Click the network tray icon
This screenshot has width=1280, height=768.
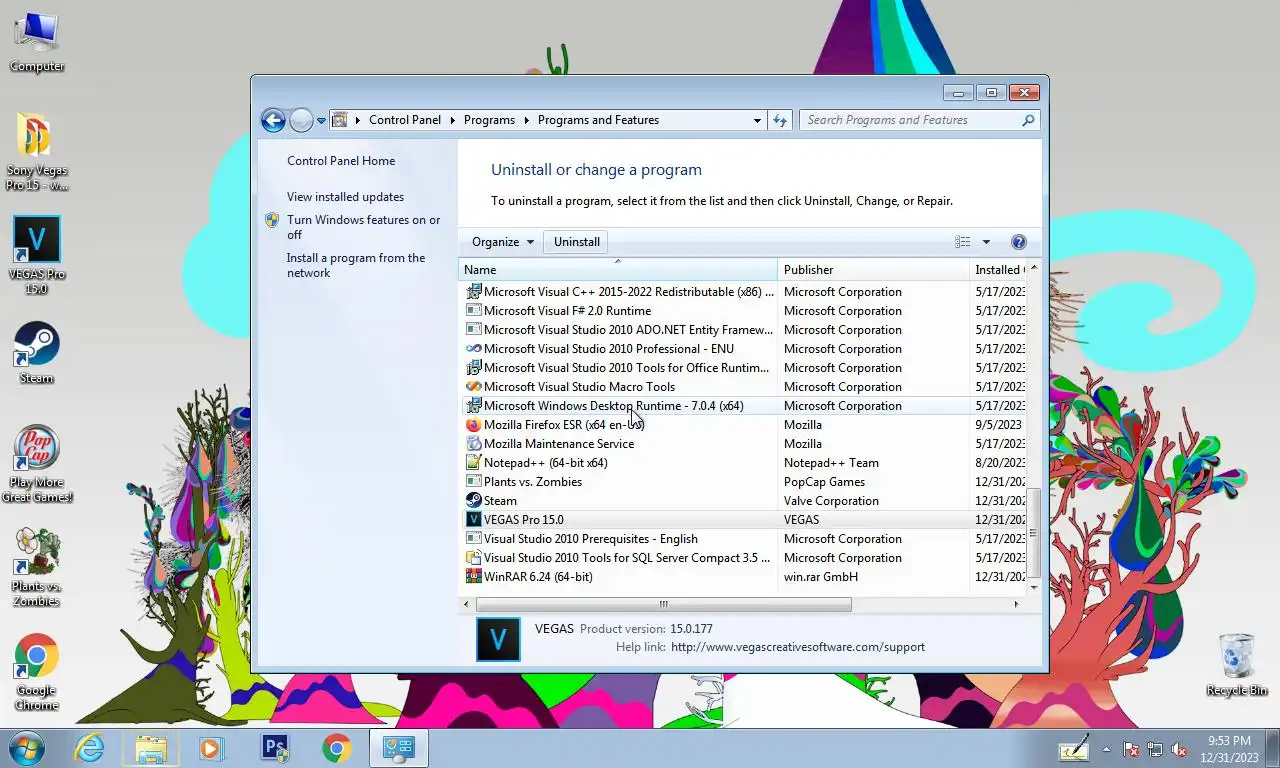click(x=1155, y=749)
